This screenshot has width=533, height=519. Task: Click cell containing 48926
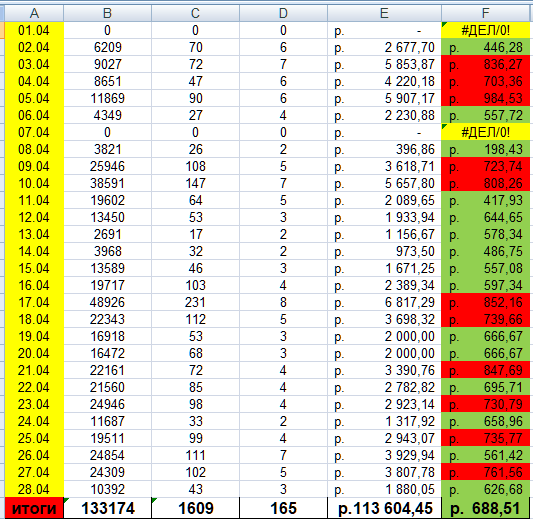(107, 302)
